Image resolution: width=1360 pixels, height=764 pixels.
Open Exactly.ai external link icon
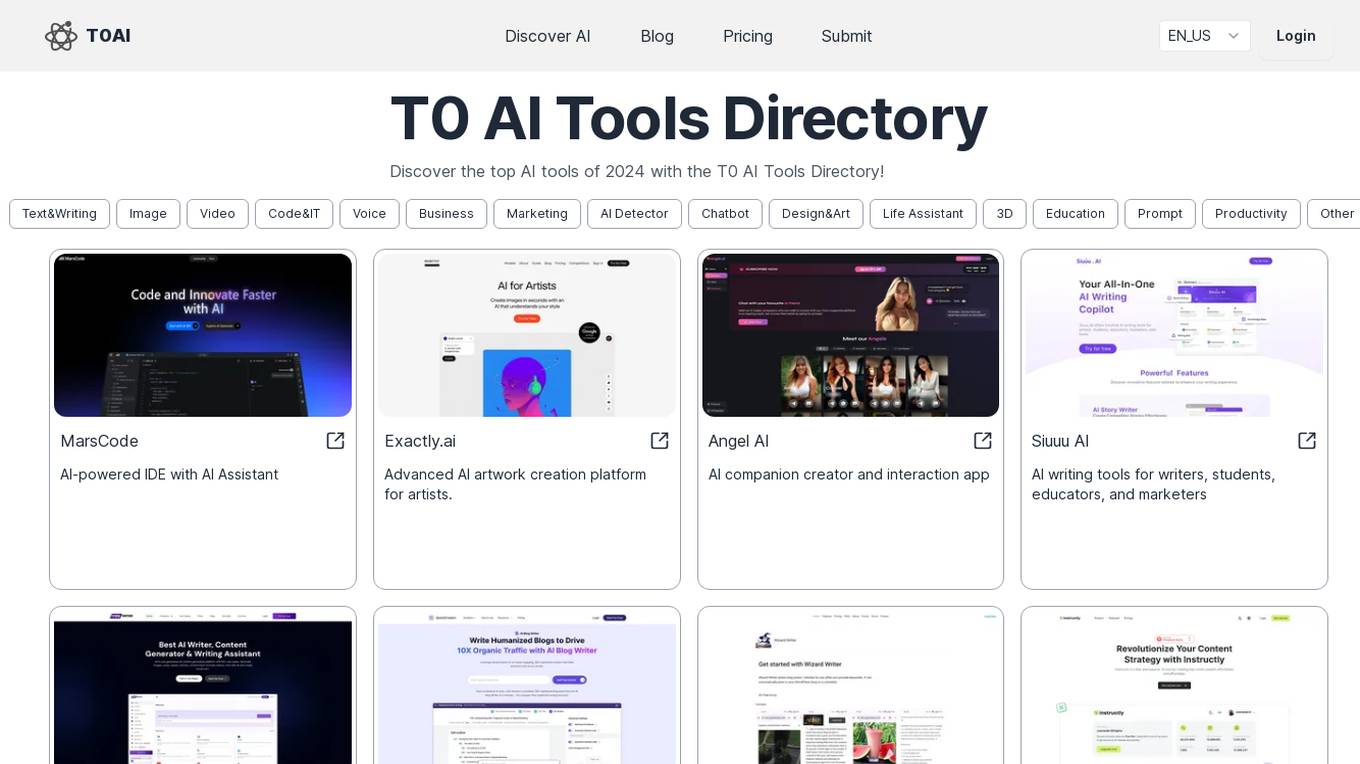coord(659,441)
